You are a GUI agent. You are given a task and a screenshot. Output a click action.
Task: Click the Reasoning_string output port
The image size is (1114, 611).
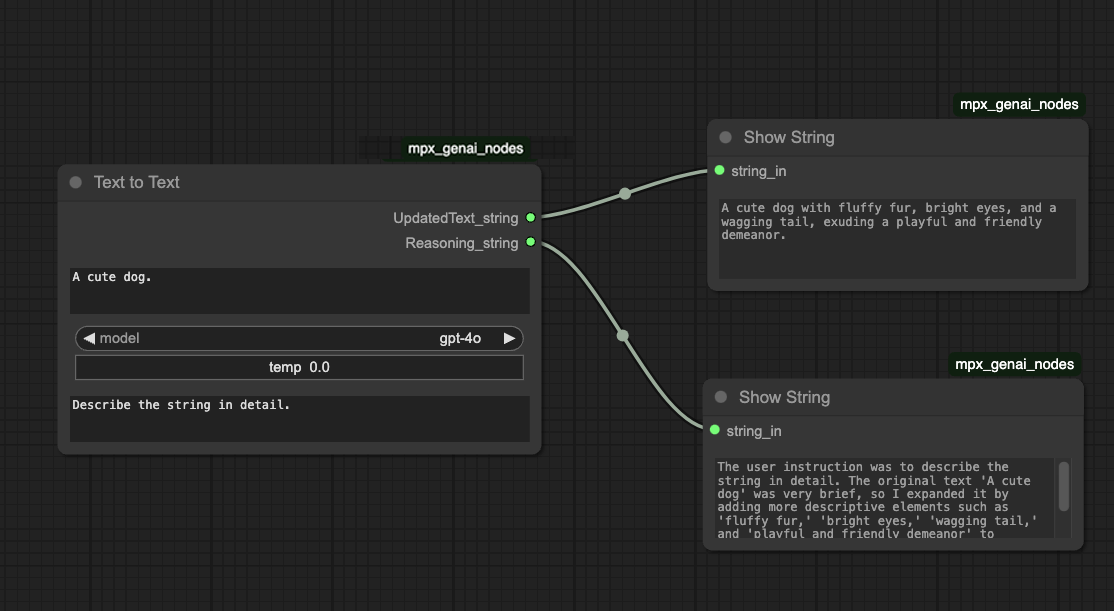531,242
